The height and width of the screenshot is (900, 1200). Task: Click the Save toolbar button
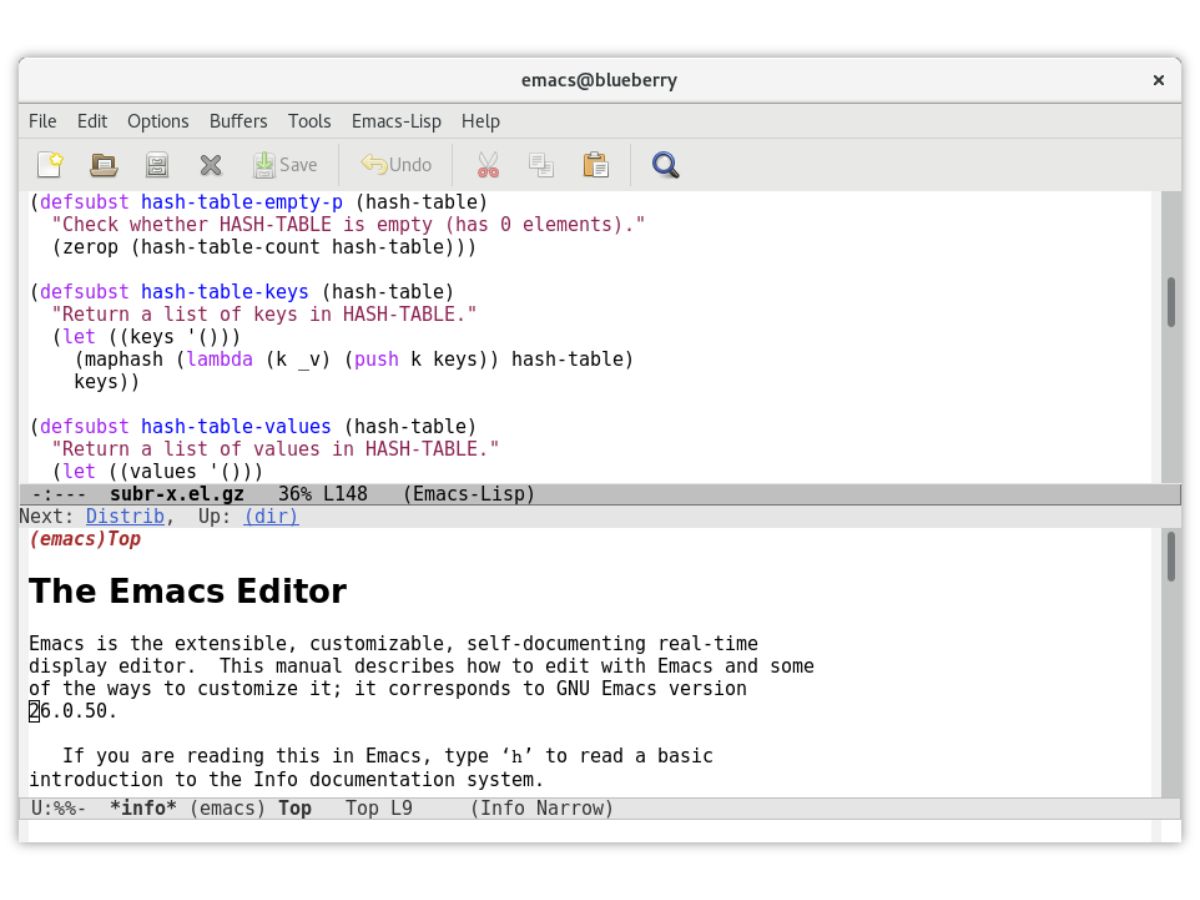click(x=285, y=164)
